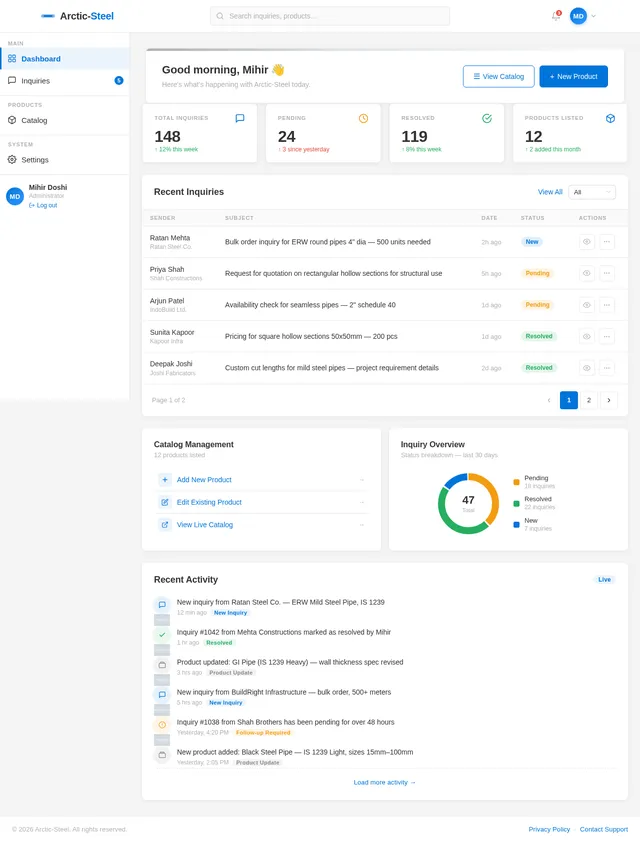View Deepak Joshi inquiry via eye icon
The width and height of the screenshot is (640, 842).
pyautogui.click(x=587, y=368)
